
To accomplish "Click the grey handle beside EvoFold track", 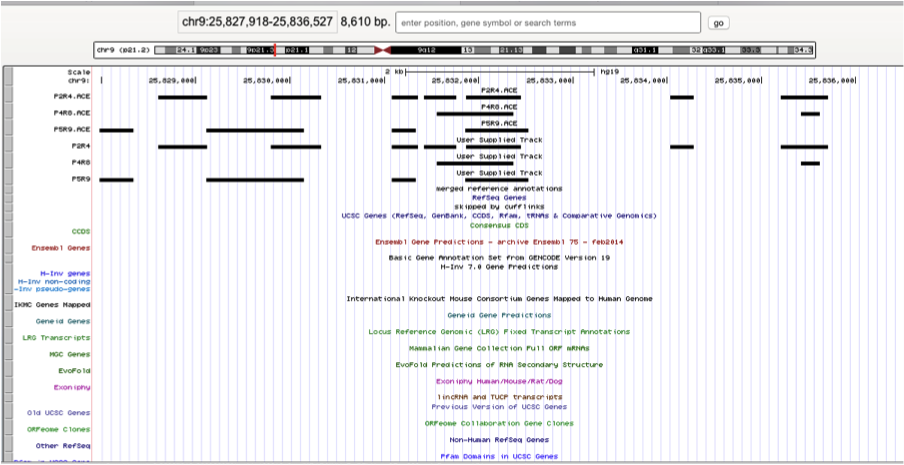I will [x=9, y=371].
